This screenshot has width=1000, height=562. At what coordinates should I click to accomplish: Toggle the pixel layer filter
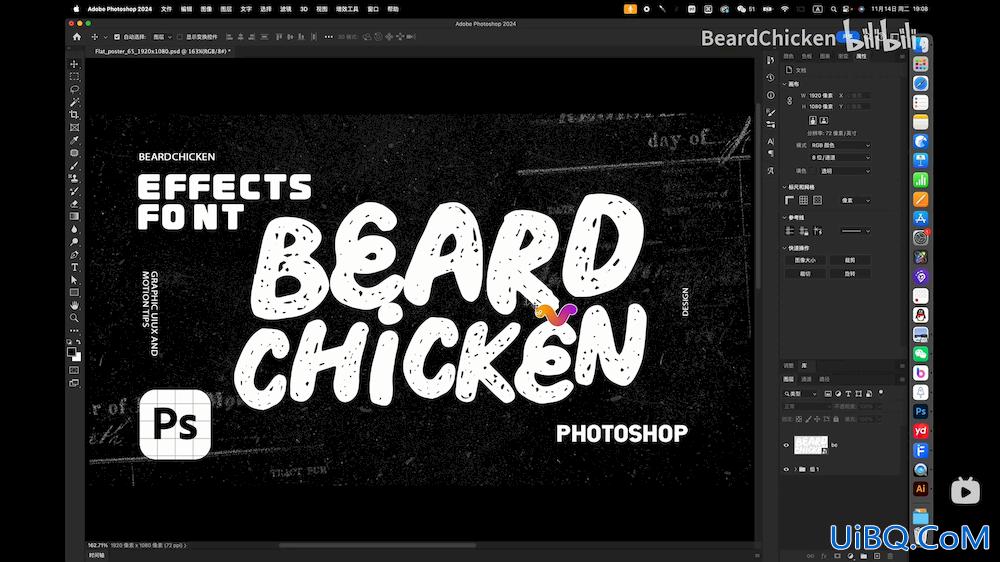coord(828,394)
